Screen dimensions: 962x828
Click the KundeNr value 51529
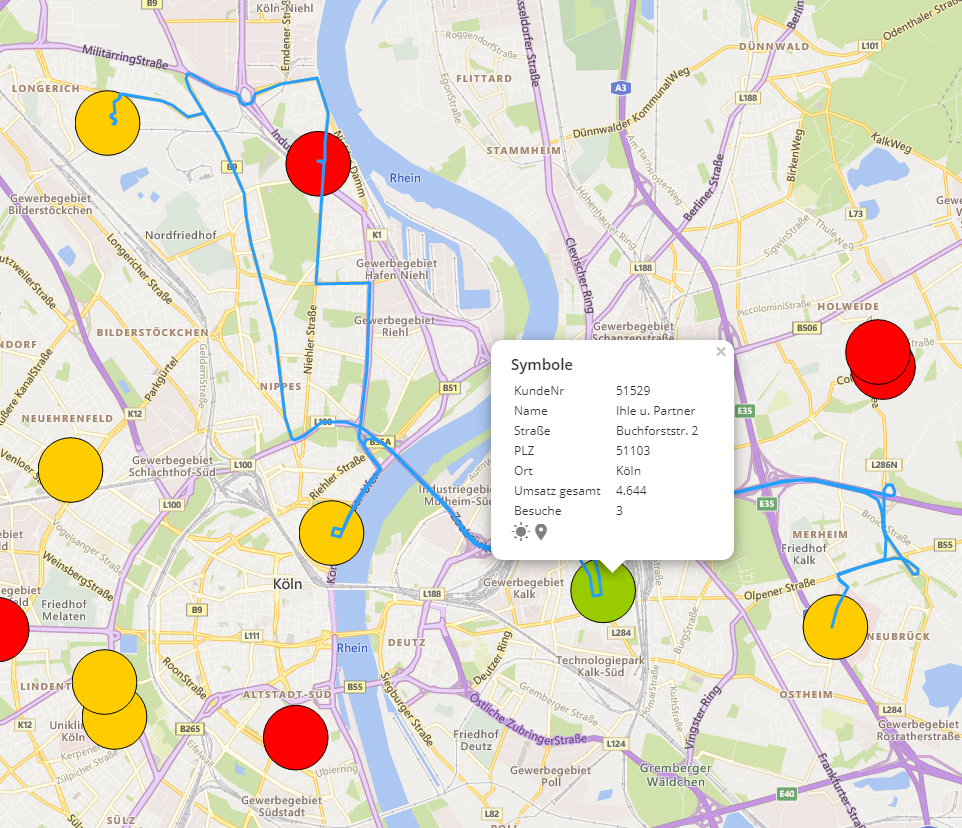pyautogui.click(x=633, y=390)
